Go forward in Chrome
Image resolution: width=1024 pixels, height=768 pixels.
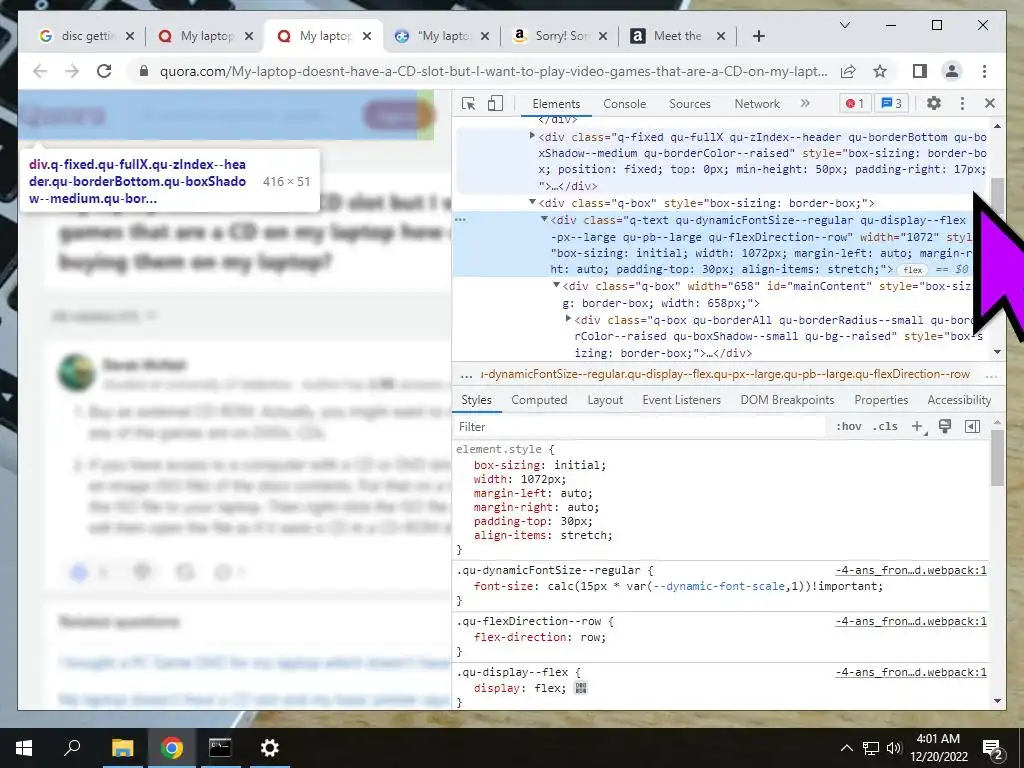click(72, 71)
